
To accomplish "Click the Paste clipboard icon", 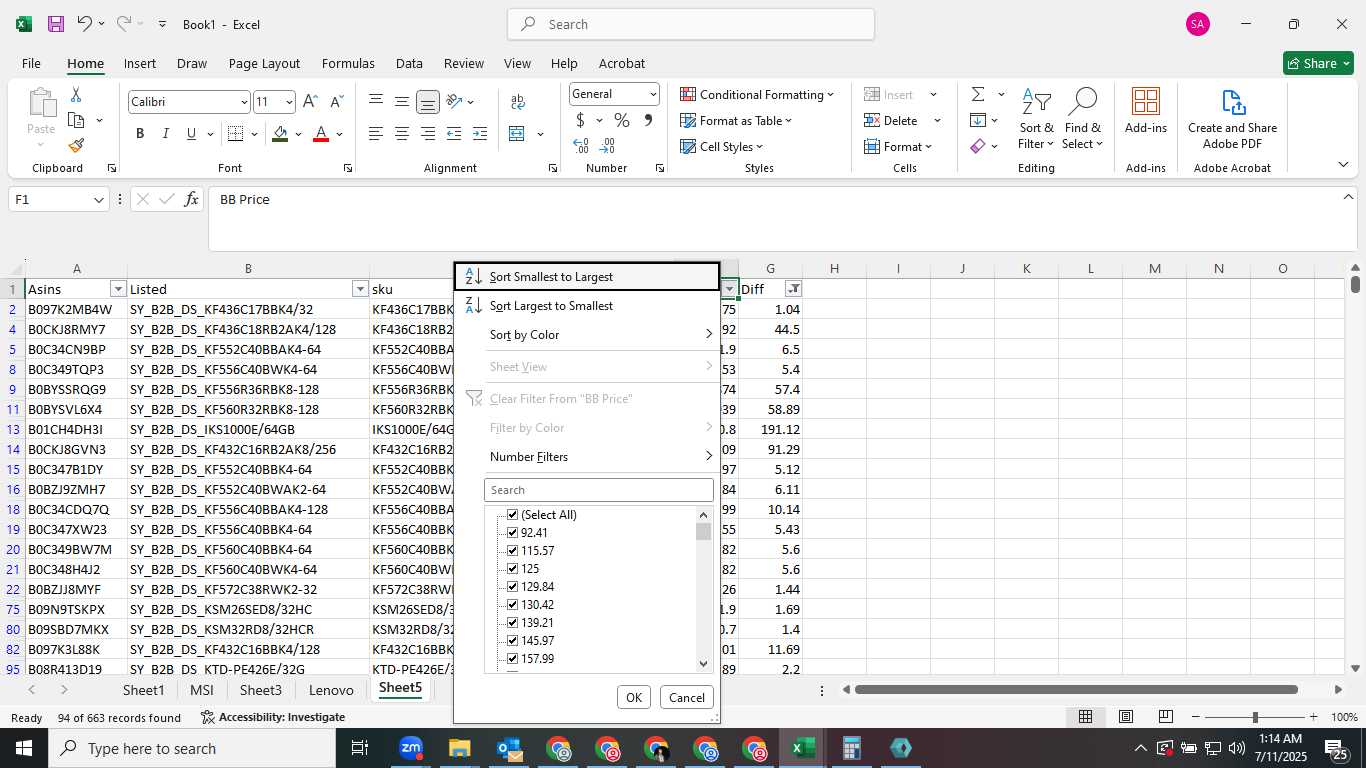I will (42, 102).
